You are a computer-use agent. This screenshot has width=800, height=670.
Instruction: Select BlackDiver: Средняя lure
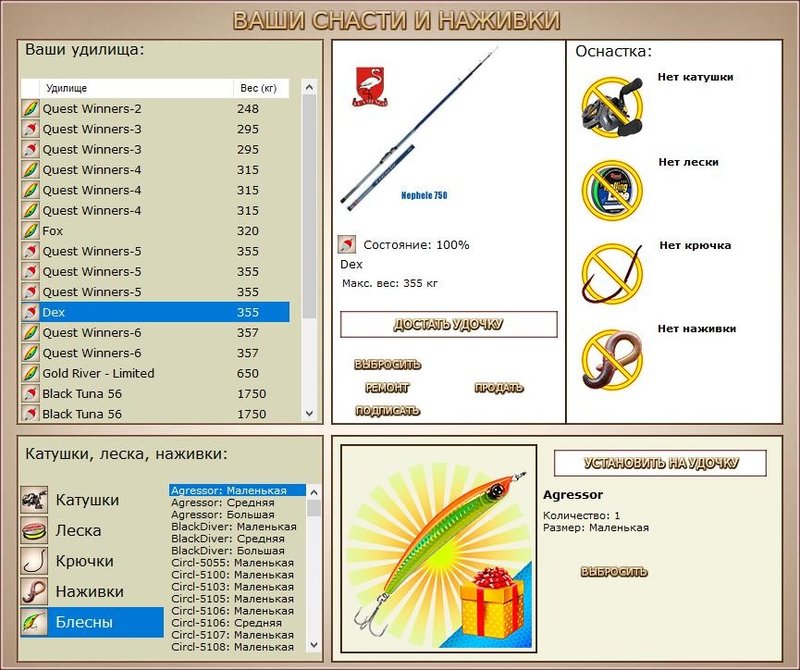click(238, 538)
